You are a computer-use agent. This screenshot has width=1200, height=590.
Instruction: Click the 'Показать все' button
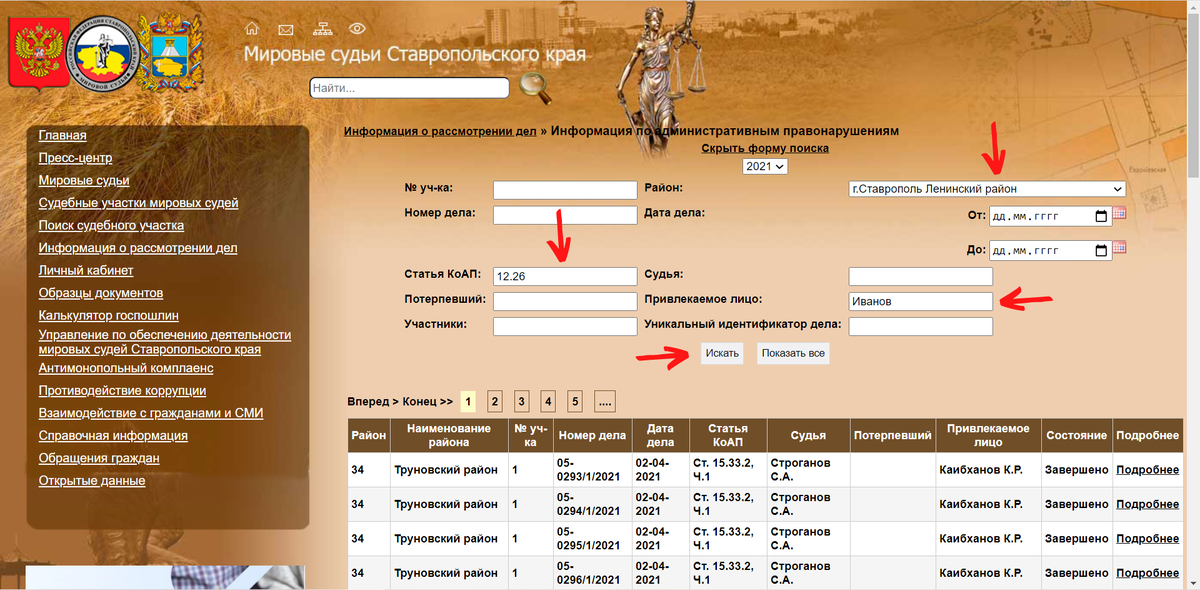pos(793,354)
